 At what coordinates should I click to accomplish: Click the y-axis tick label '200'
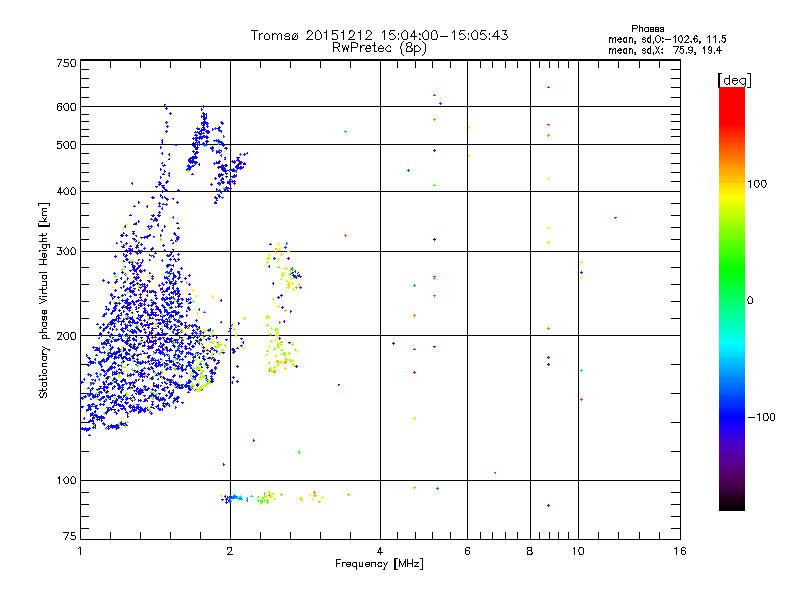[x=66, y=336]
